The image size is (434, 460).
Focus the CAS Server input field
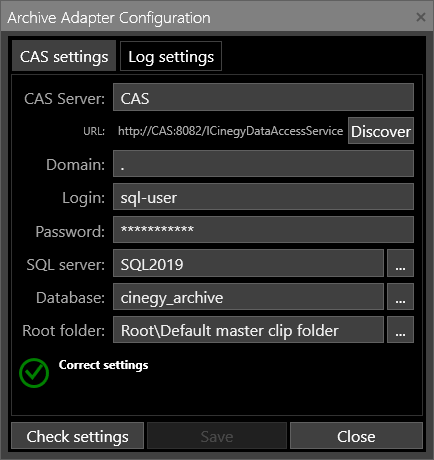(263, 97)
